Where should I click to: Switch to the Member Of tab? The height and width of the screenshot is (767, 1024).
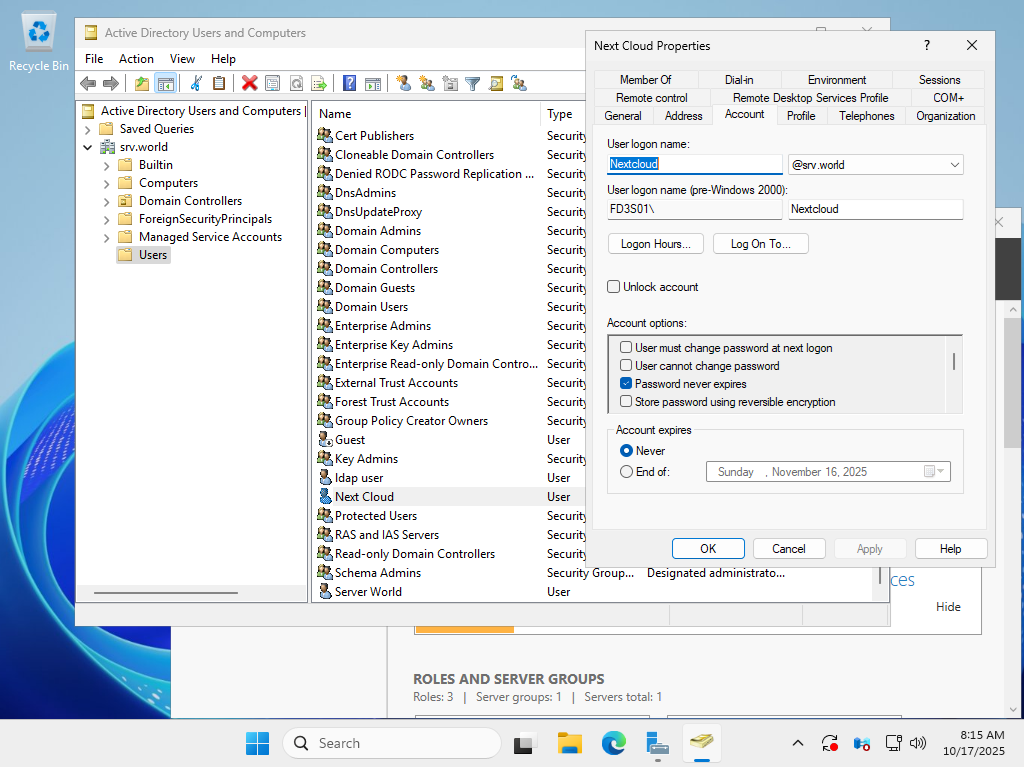pyautogui.click(x=645, y=80)
